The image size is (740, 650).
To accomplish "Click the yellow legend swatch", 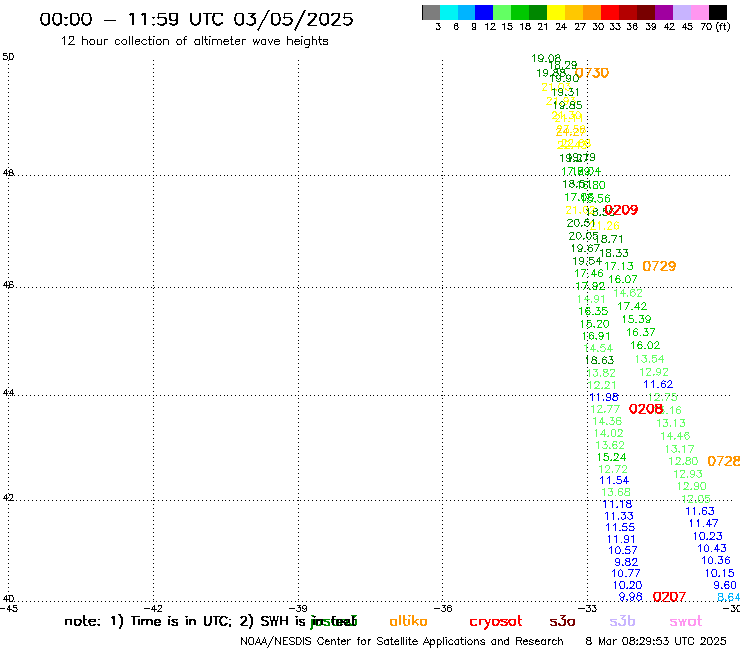I will [556, 12].
